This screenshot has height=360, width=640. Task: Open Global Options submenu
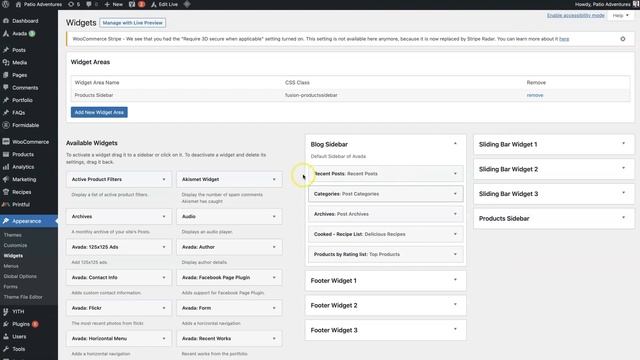[x=20, y=276]
